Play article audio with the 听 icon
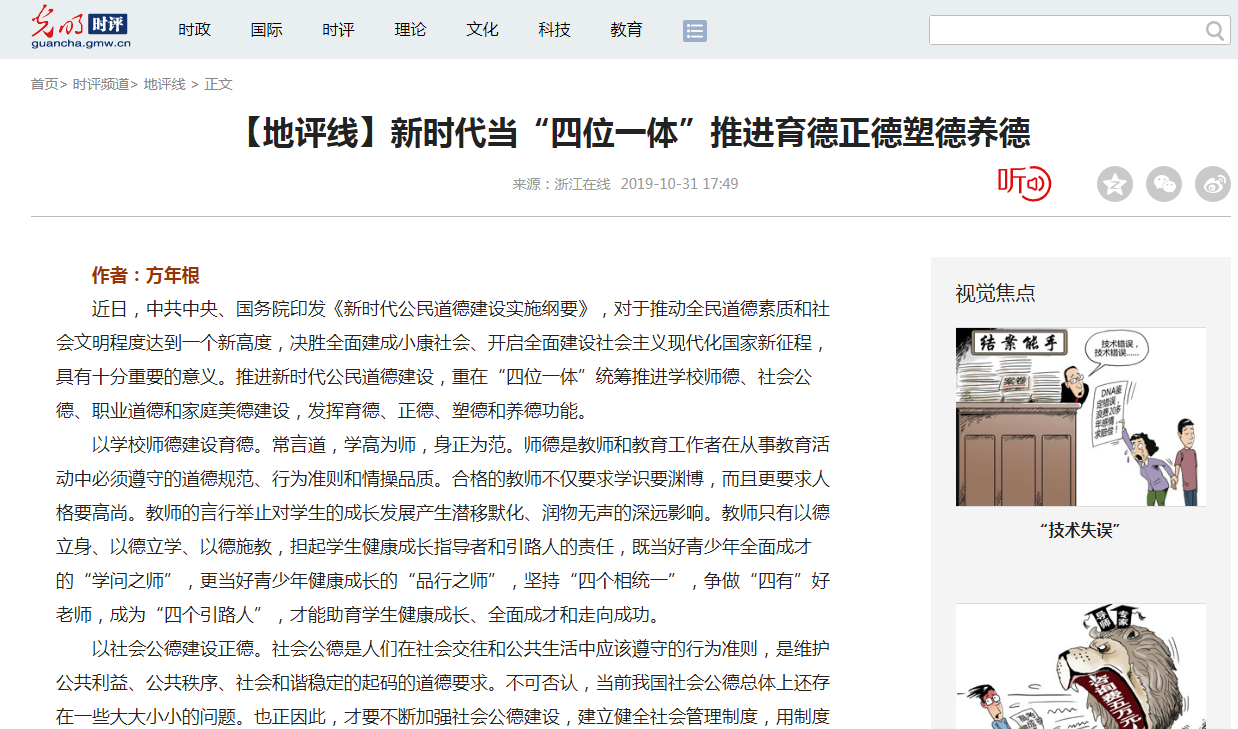1238x729 pixels. 1024,183
